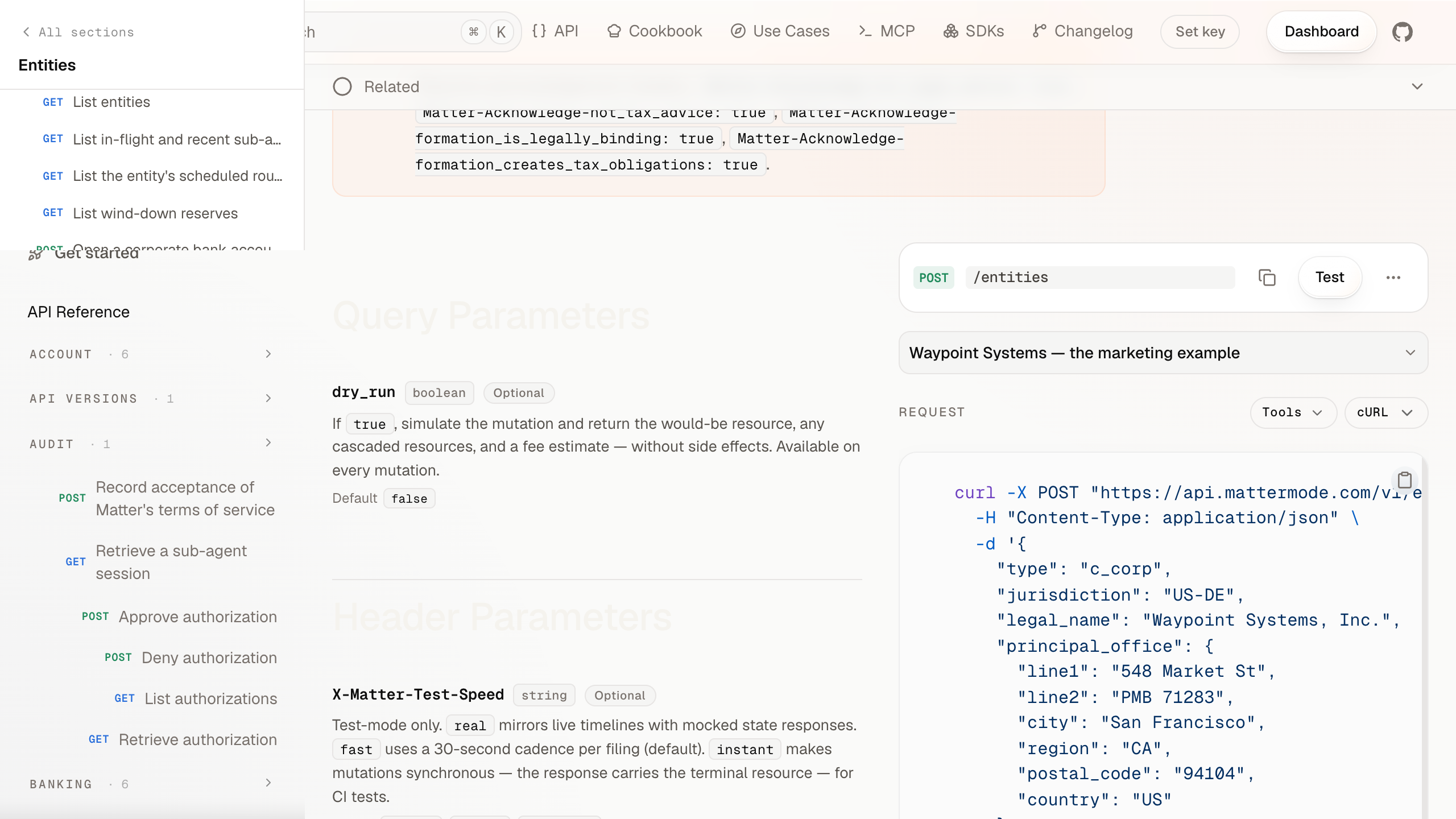The image size is (1456, 819).
Task: Open the more options ellipsis menu
Action: coord(1393,278)
